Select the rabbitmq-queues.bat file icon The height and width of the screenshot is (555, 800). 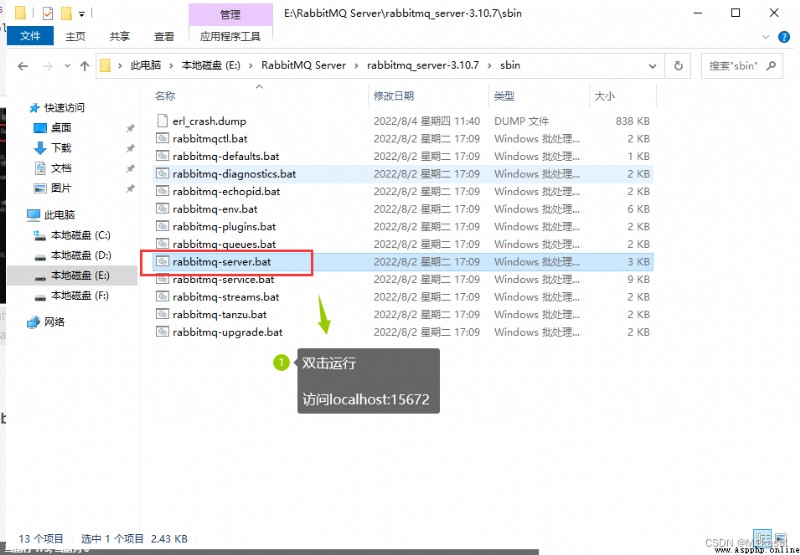(x=162, y=243)
